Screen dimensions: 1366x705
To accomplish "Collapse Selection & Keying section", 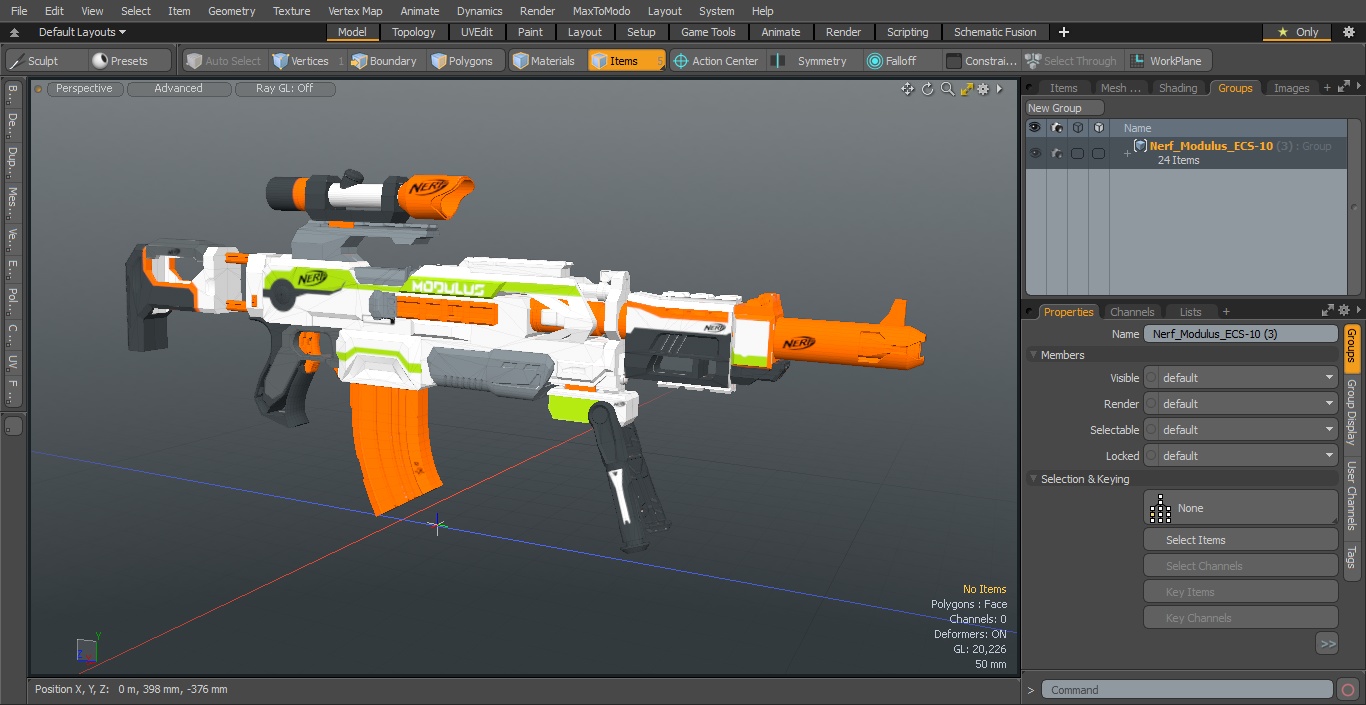I will pyautogui.click(x=1034, y=479).
